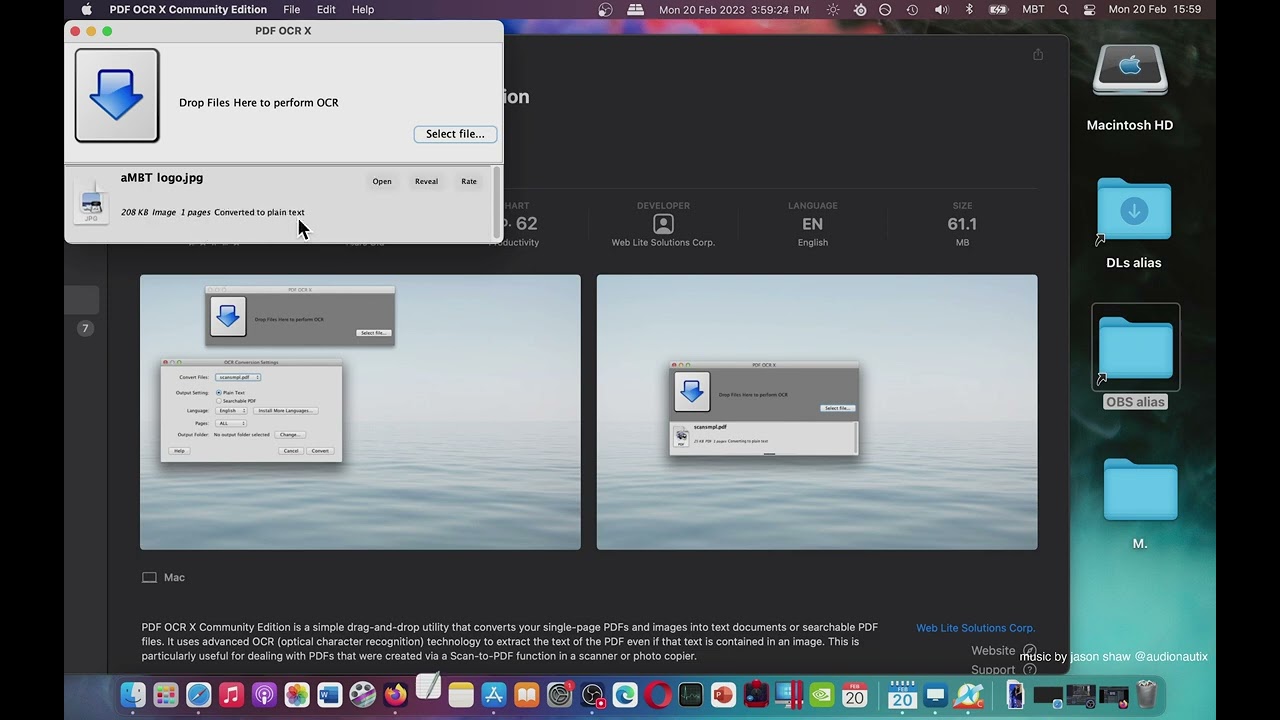
Task: Click the aMBT logo.jpg file thumbnail icon
Action: coord(91,202)
